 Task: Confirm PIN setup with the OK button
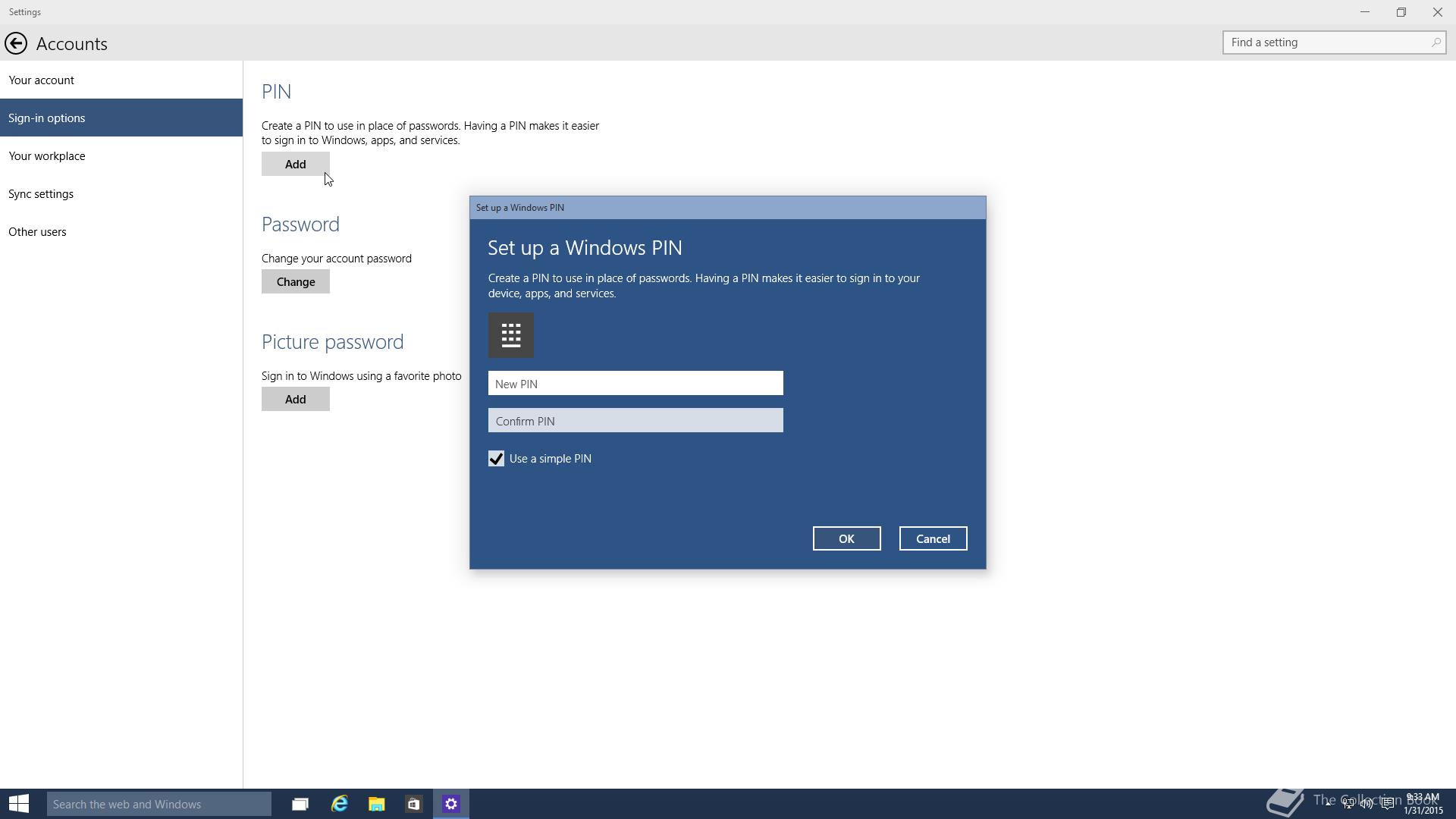846,538
